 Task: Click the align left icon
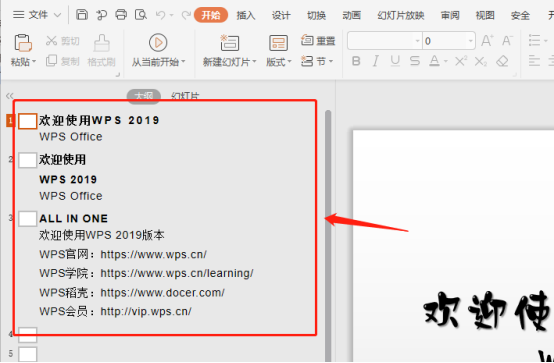click(534, 61)
